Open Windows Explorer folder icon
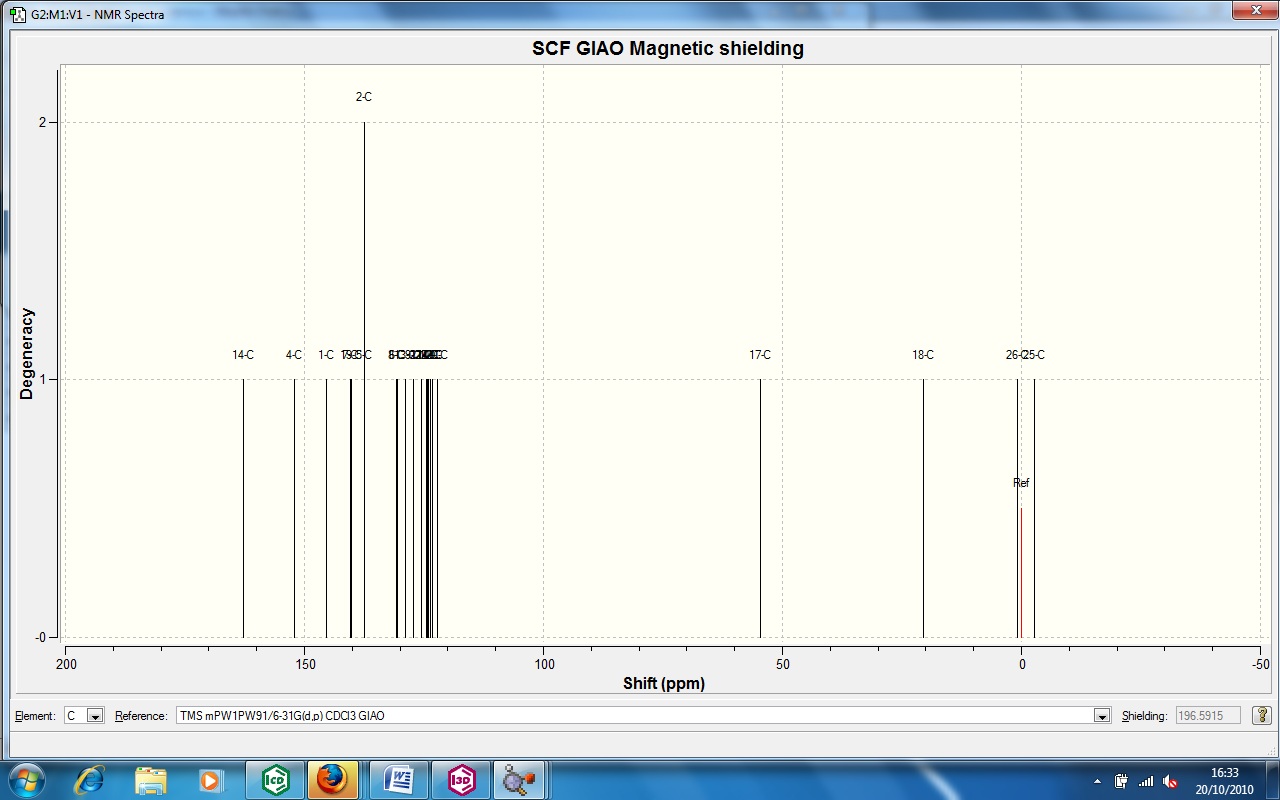The height and width of the screenshot is (800, 1280). (x=150, y=780)
